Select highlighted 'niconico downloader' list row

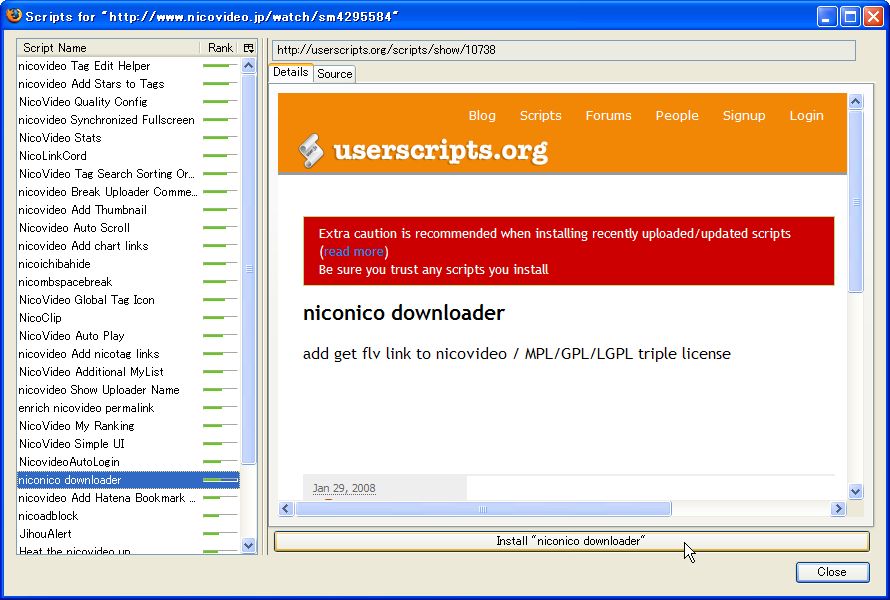(x=128, y=480)
